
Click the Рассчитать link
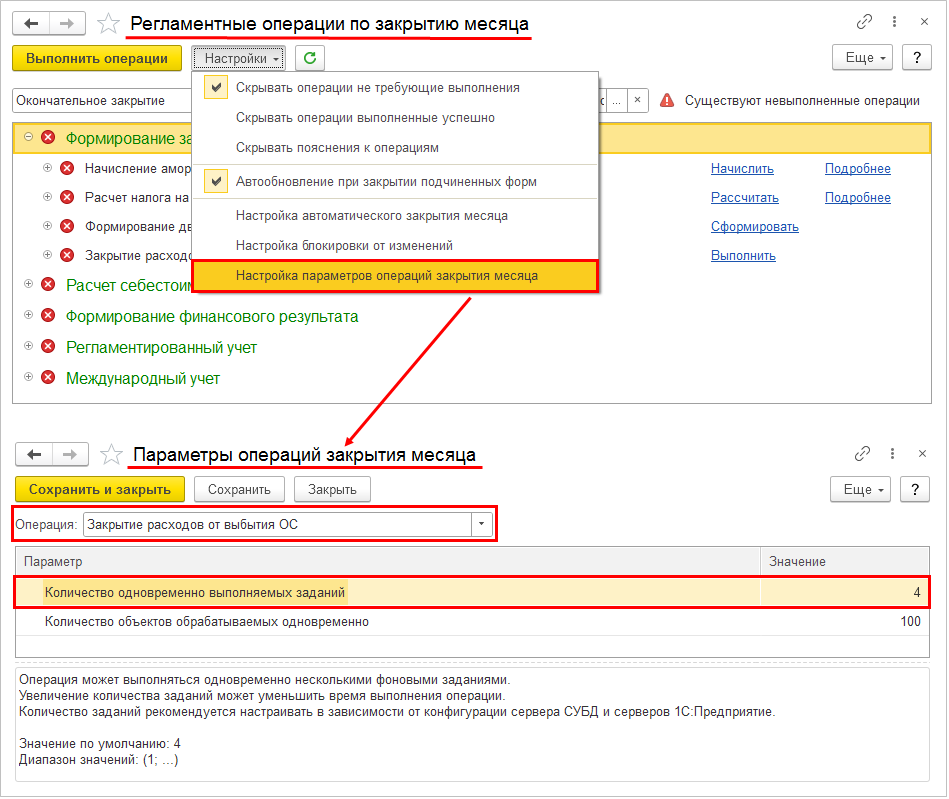coord(744,198)
